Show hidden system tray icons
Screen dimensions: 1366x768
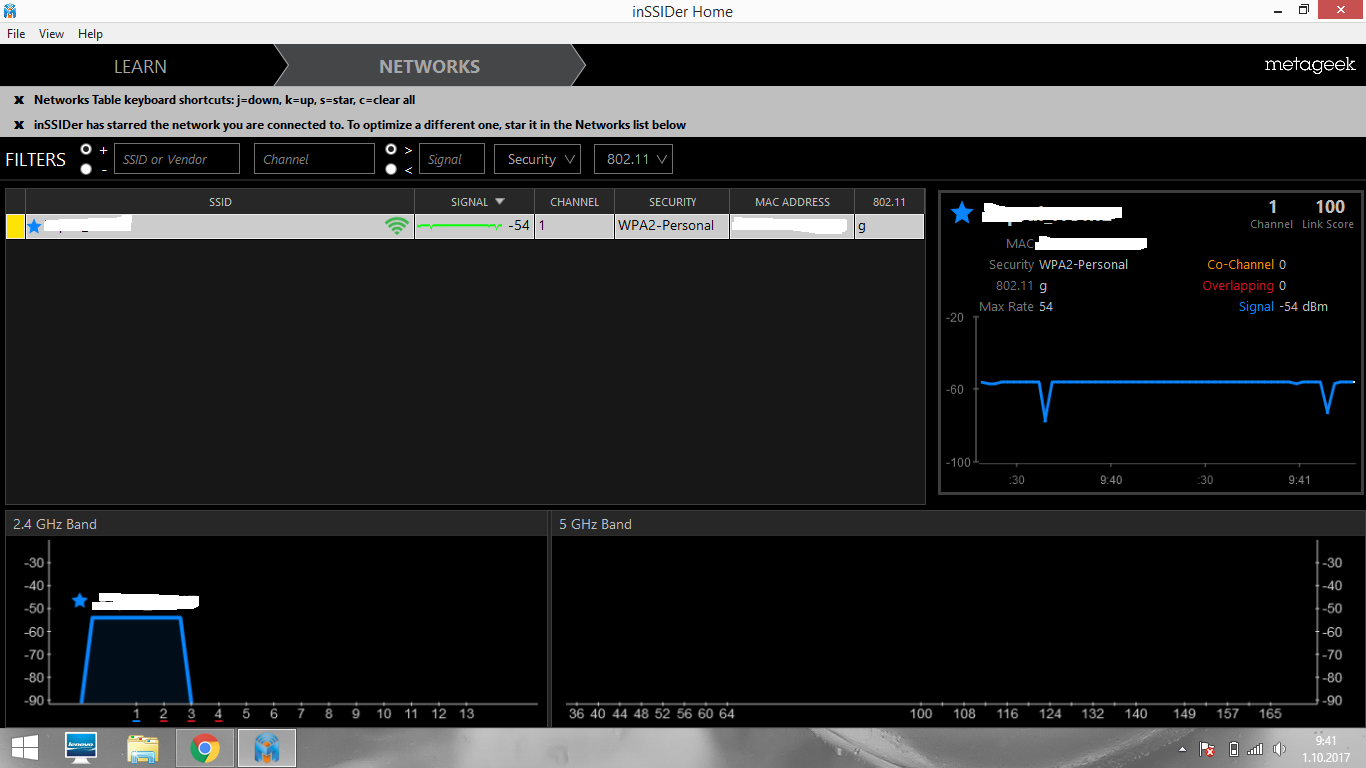pos(1183,749)
